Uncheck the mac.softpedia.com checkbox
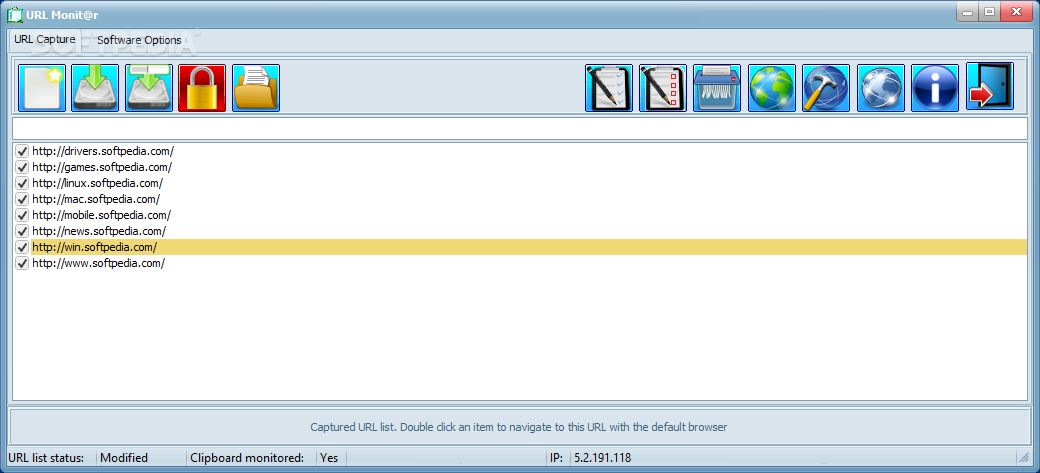 point(23,199)
